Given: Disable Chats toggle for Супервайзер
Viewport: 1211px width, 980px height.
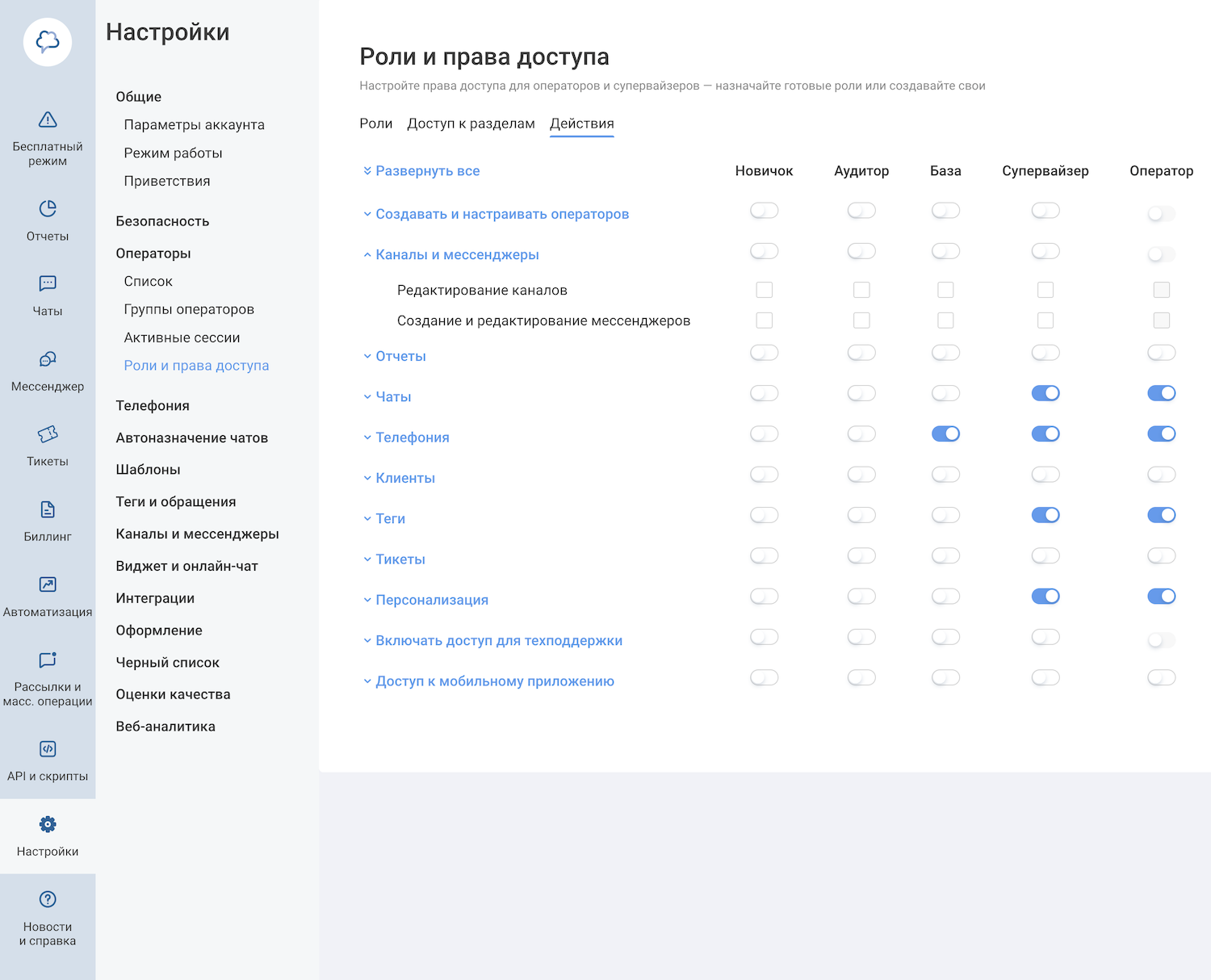Looking at the screenshot, I should [x=1045, y=393].
